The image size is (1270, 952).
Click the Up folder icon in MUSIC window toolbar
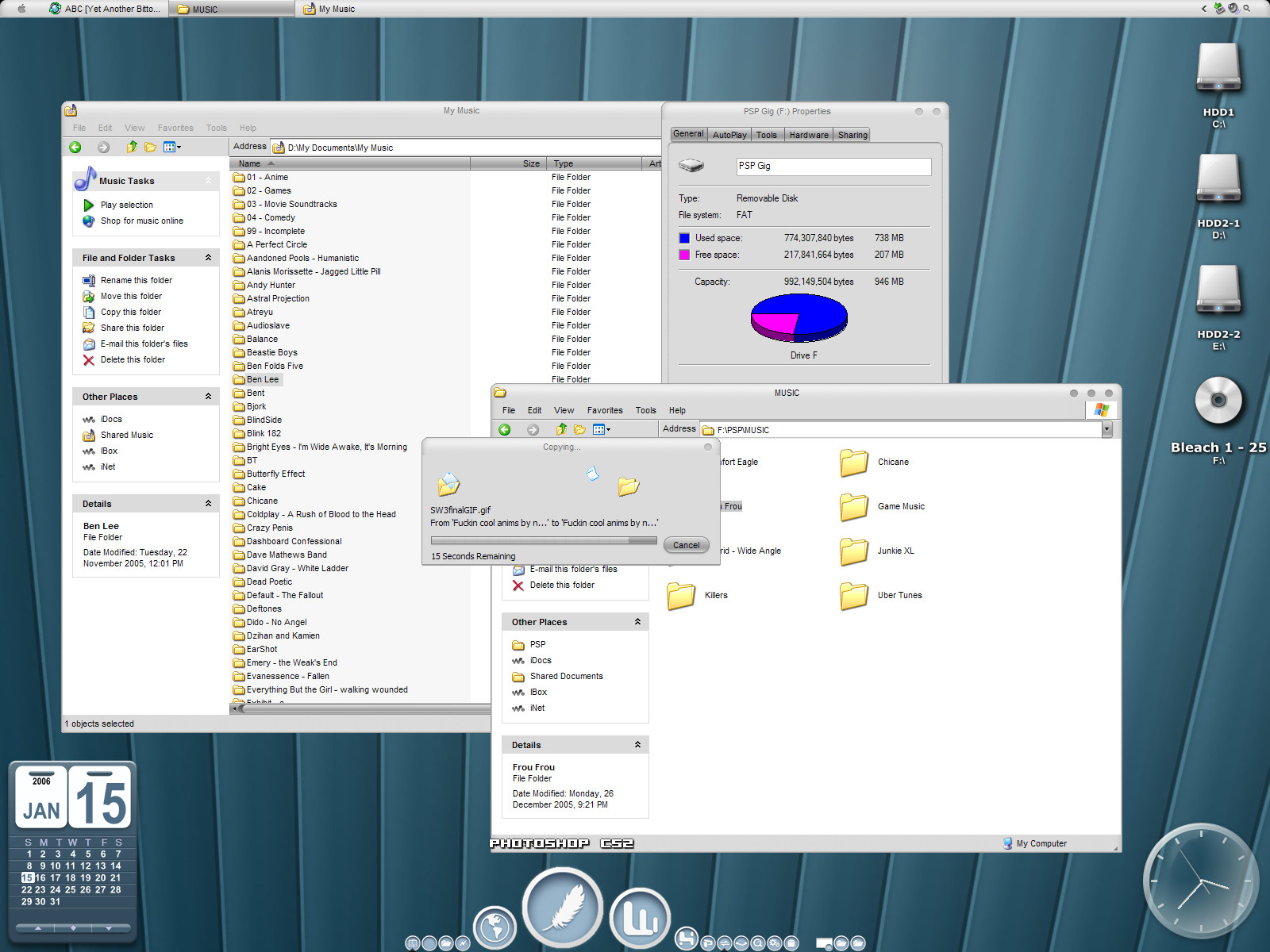click(x=561, y=429)
